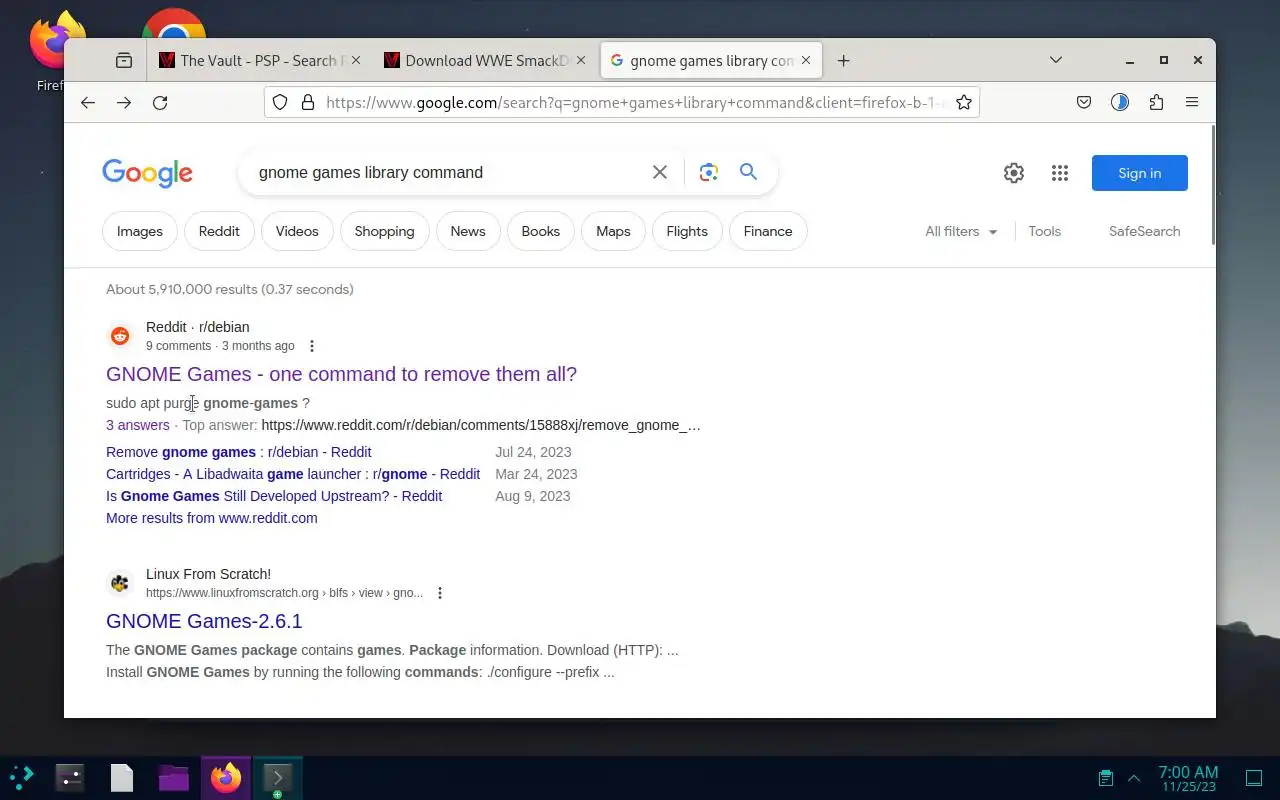This screenshot has width=1280, height=800.
Task: Expand the list all tabs chevron
Action: (x=1055, y=60)
